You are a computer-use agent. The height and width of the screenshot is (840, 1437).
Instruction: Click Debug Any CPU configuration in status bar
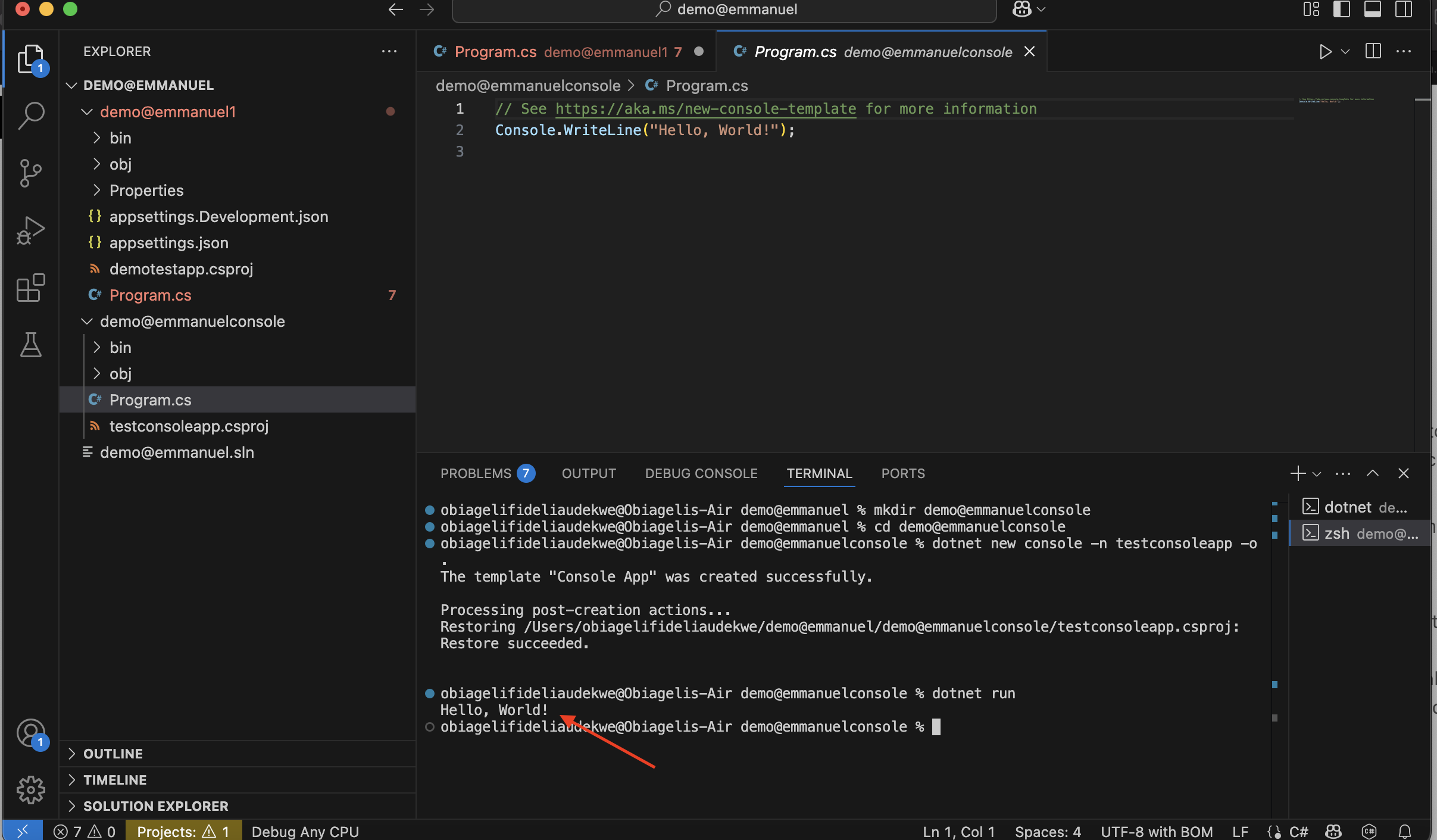305,832
